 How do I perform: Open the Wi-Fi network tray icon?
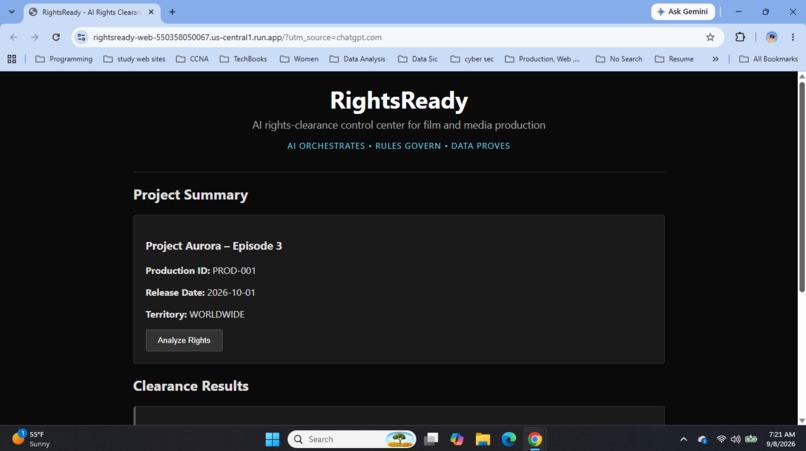[721, 439]
